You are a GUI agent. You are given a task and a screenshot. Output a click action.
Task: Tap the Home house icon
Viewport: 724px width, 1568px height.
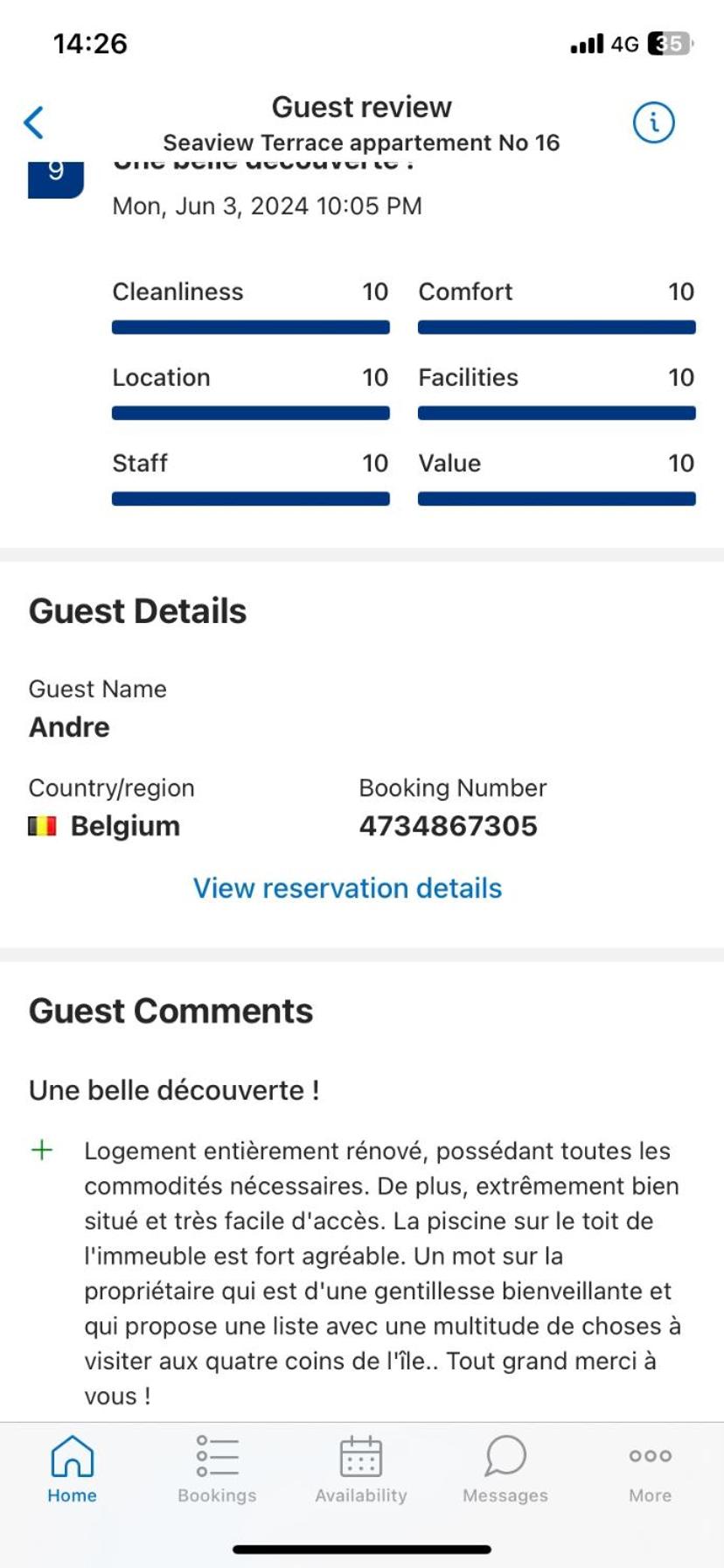pos(73,1456)
